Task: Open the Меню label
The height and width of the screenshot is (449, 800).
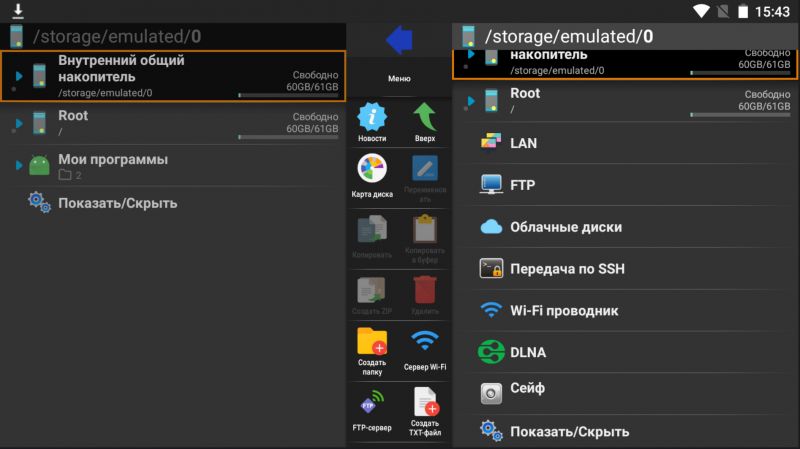Action: click(399, 79)
